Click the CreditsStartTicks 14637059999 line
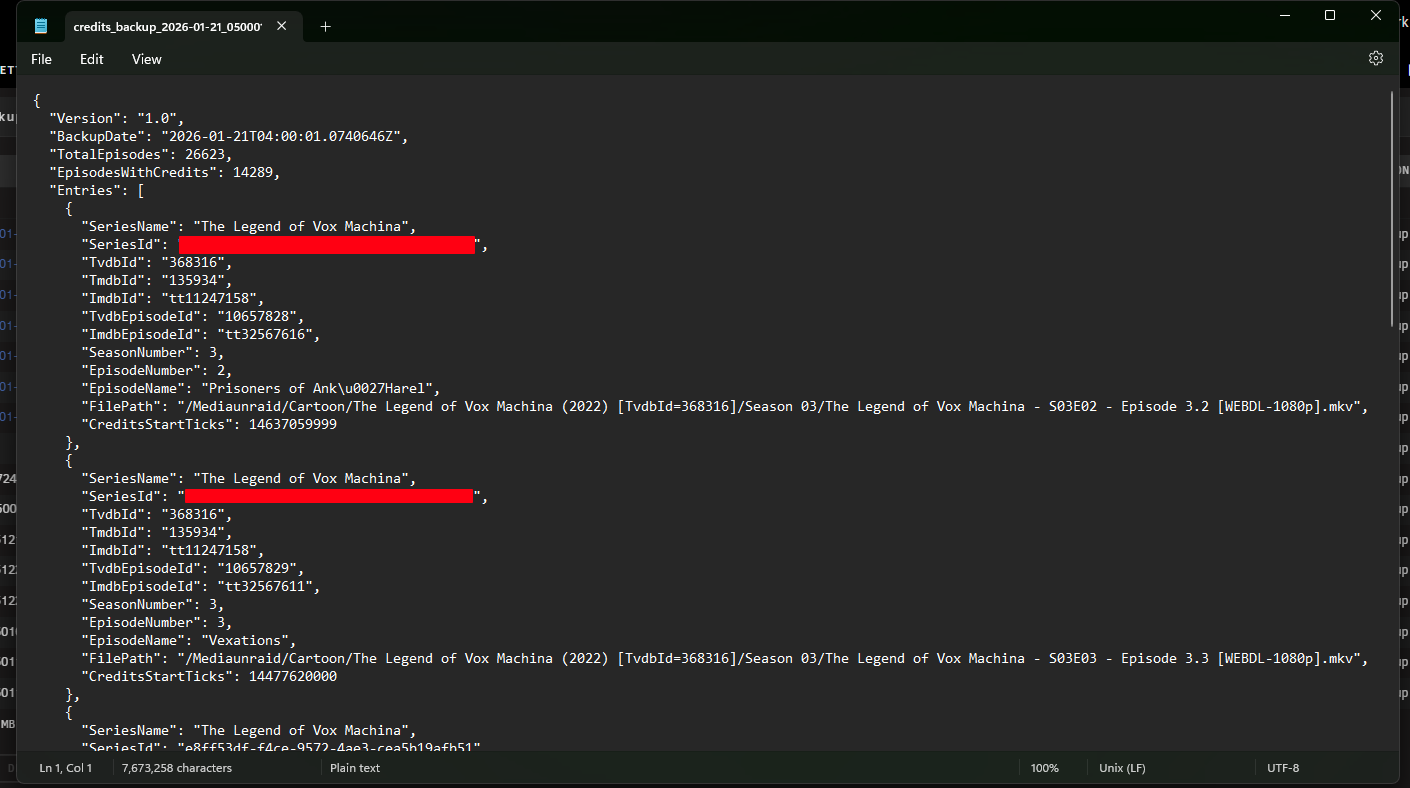 tap(209, 424)
